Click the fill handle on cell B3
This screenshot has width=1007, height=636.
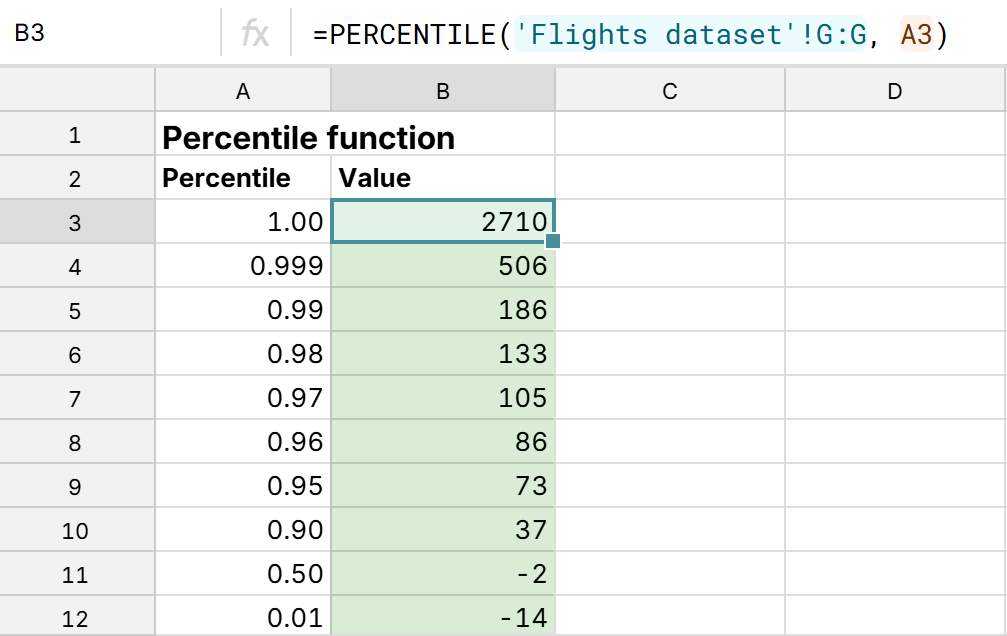tap(551, 242)
